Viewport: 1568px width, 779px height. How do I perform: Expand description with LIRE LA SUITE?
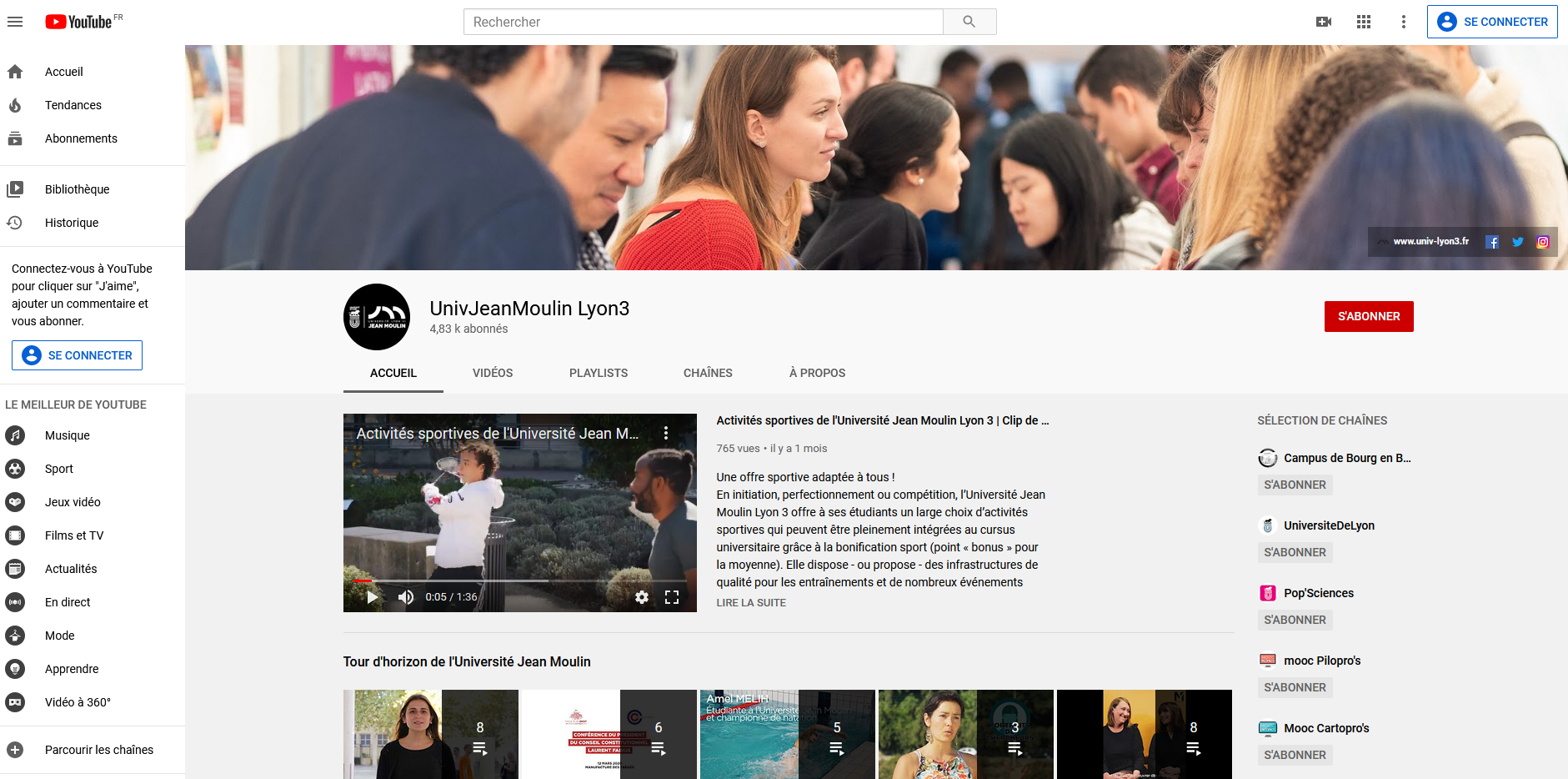point(750,602)
